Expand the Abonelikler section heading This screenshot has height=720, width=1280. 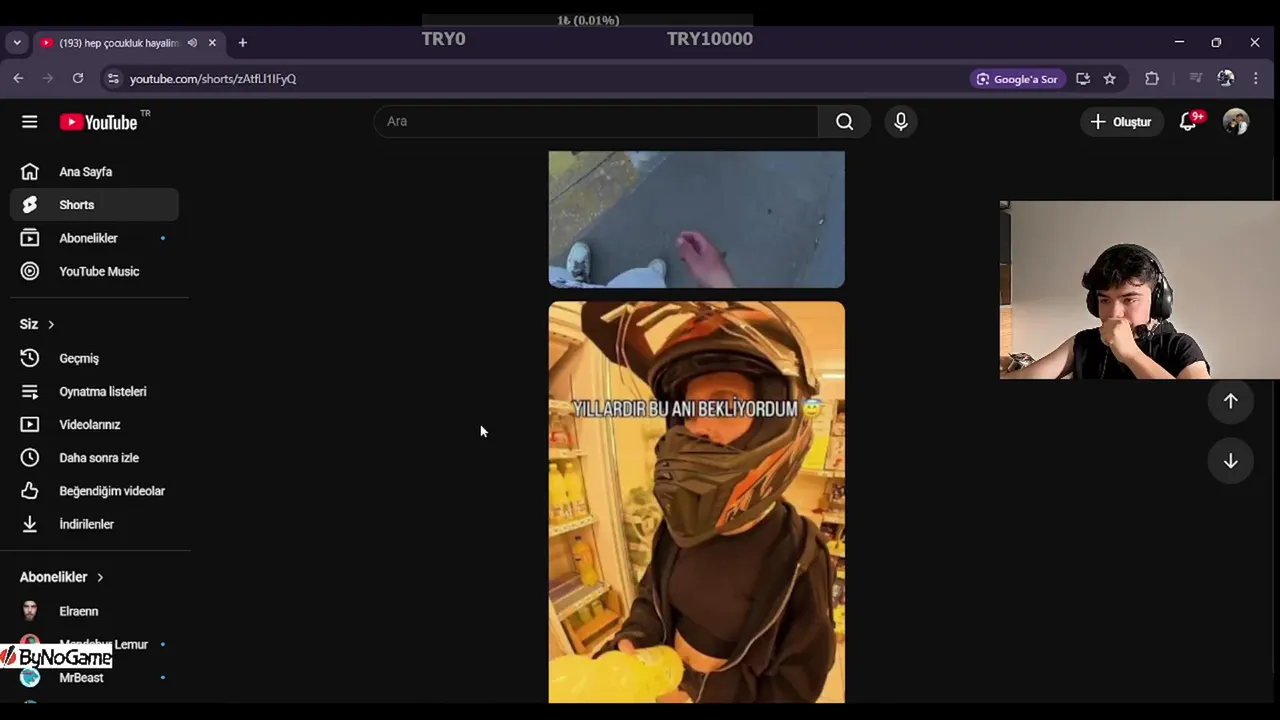[62, 577]
